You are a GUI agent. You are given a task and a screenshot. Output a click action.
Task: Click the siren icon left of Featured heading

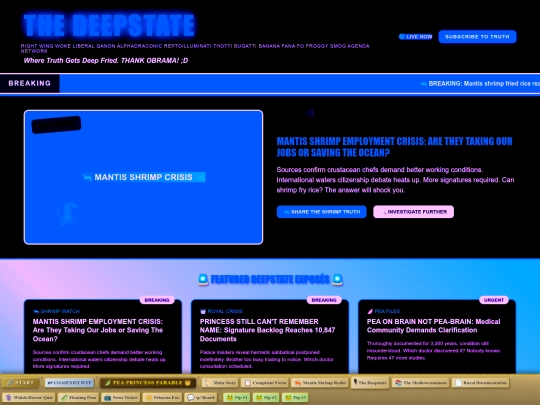tap(203, 279)
